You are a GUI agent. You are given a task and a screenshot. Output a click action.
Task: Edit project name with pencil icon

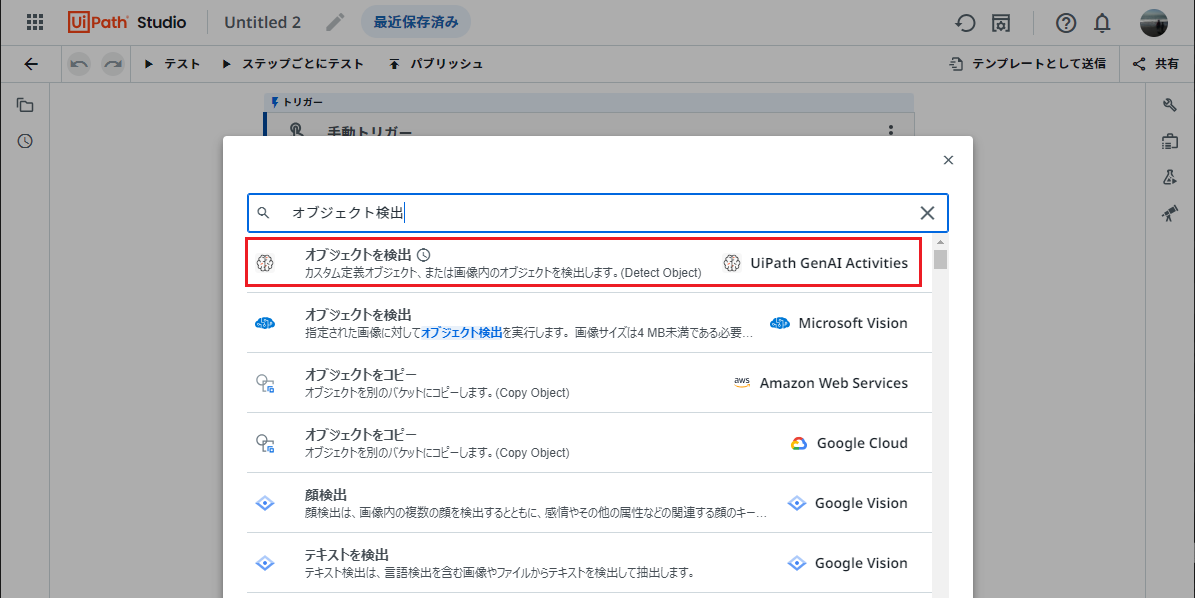[x=335, y=22]
